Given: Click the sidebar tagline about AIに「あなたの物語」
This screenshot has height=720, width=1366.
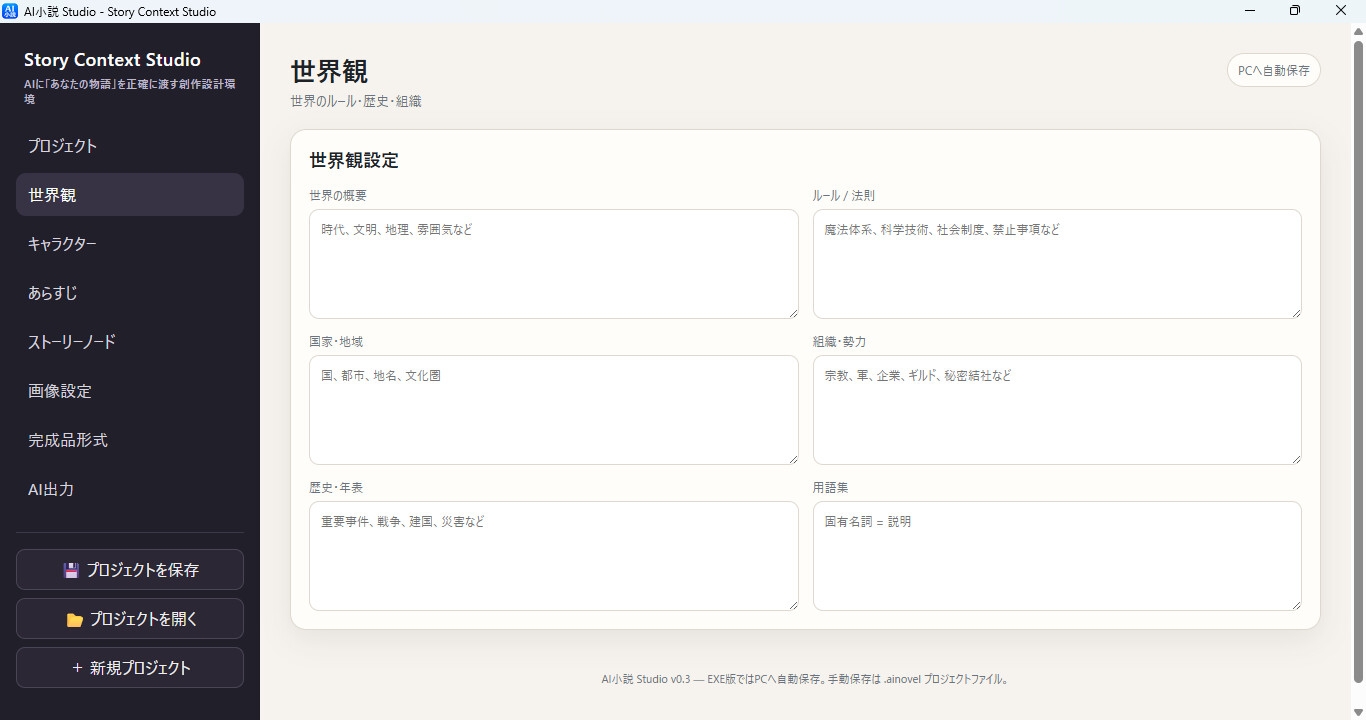Looking at the screenshot, I should pyautogui.click(x=130, y=92).
